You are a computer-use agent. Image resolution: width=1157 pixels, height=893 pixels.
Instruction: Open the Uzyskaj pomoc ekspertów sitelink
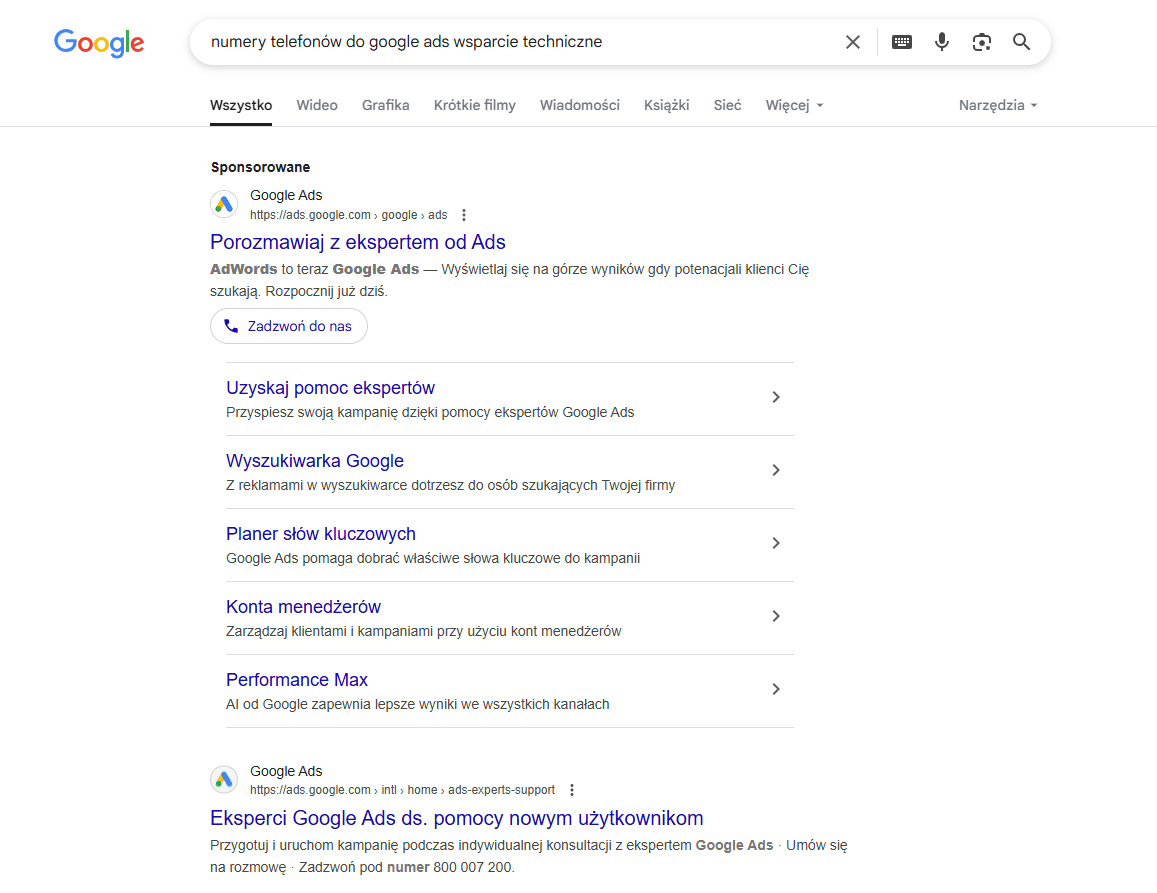point(330,387)
